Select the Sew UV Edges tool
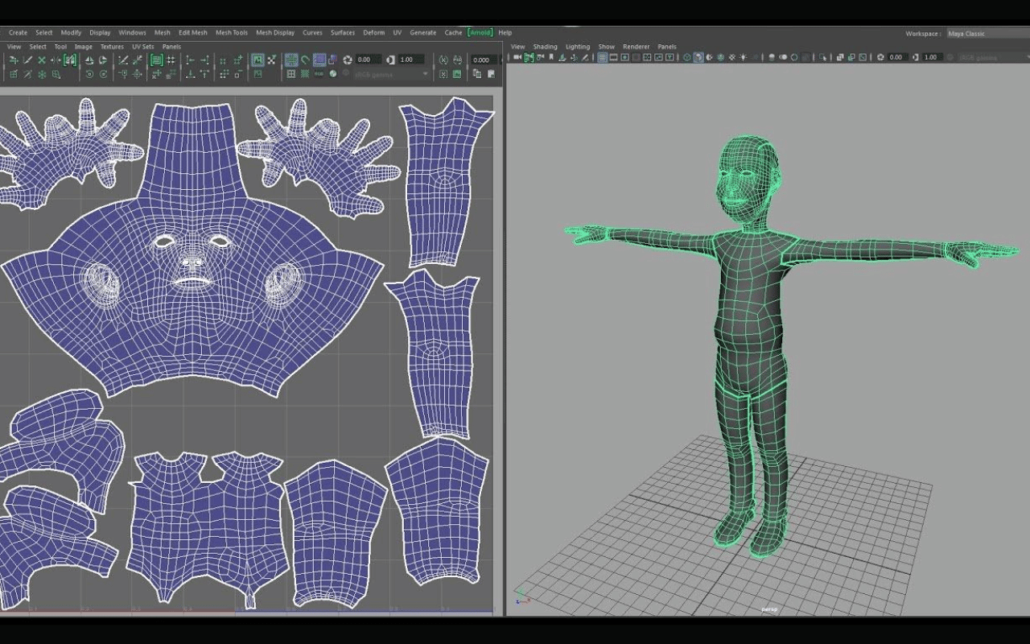The height and width of the screenshot is (644, 1030). pyautogui.click(x=137, y=58)
